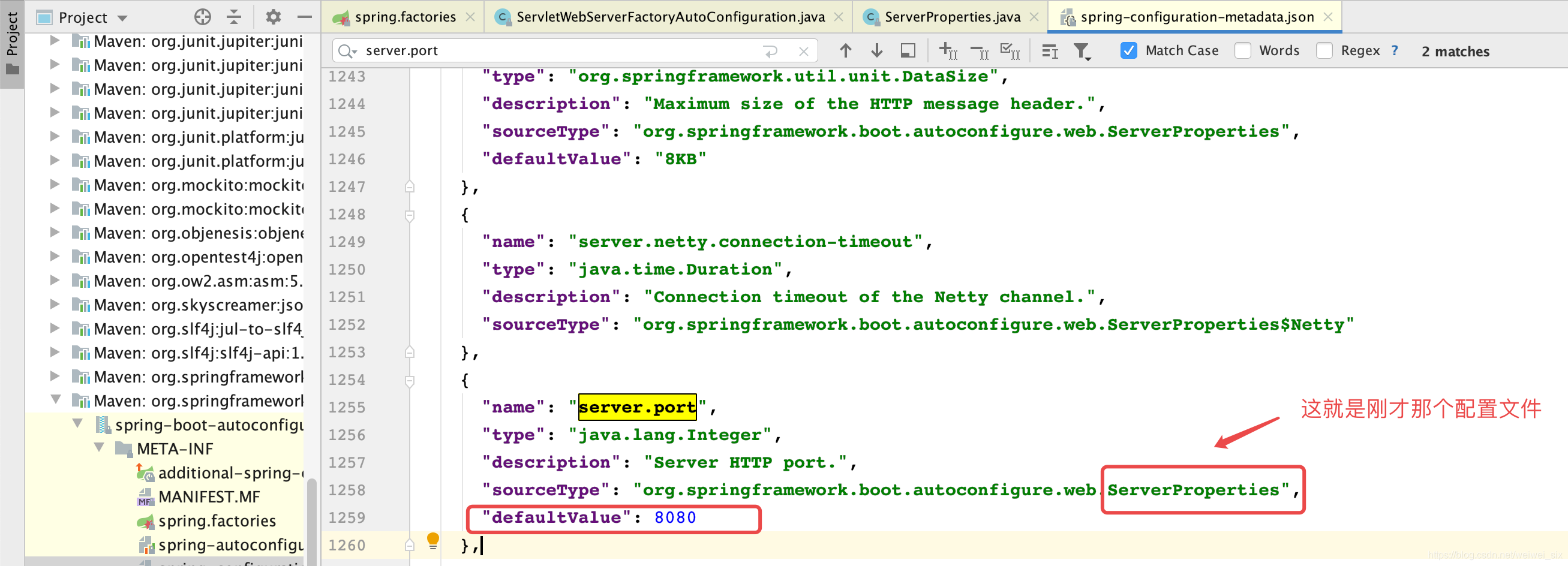
Task: Expand Maven: org.ow2.asm node
Action: click(x=54, y=281)
